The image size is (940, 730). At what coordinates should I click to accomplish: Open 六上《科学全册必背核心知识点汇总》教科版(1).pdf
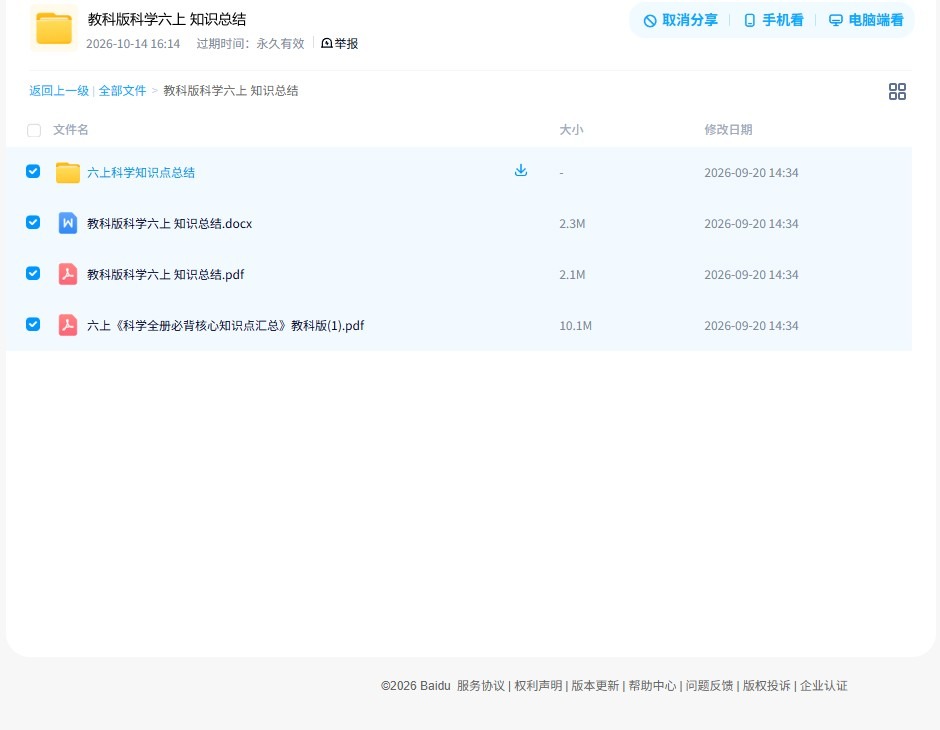(225, 325)
